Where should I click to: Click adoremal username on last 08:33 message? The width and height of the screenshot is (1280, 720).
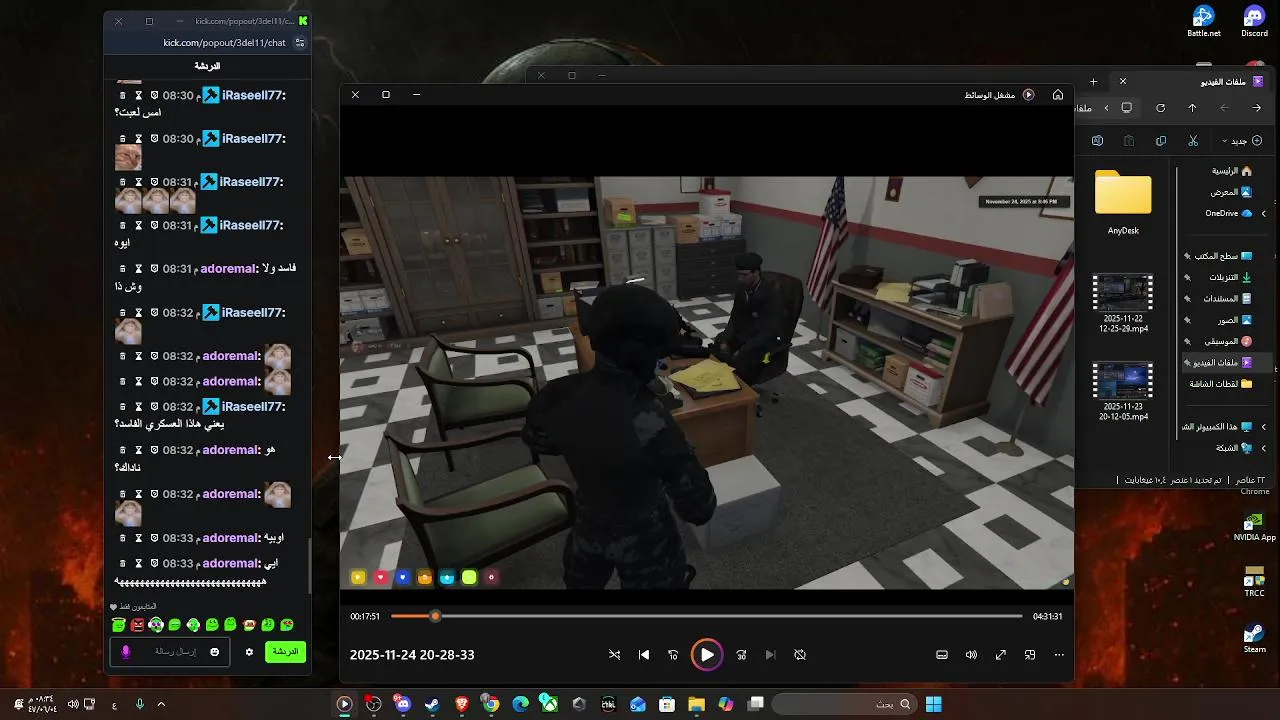tap(231, 563)
